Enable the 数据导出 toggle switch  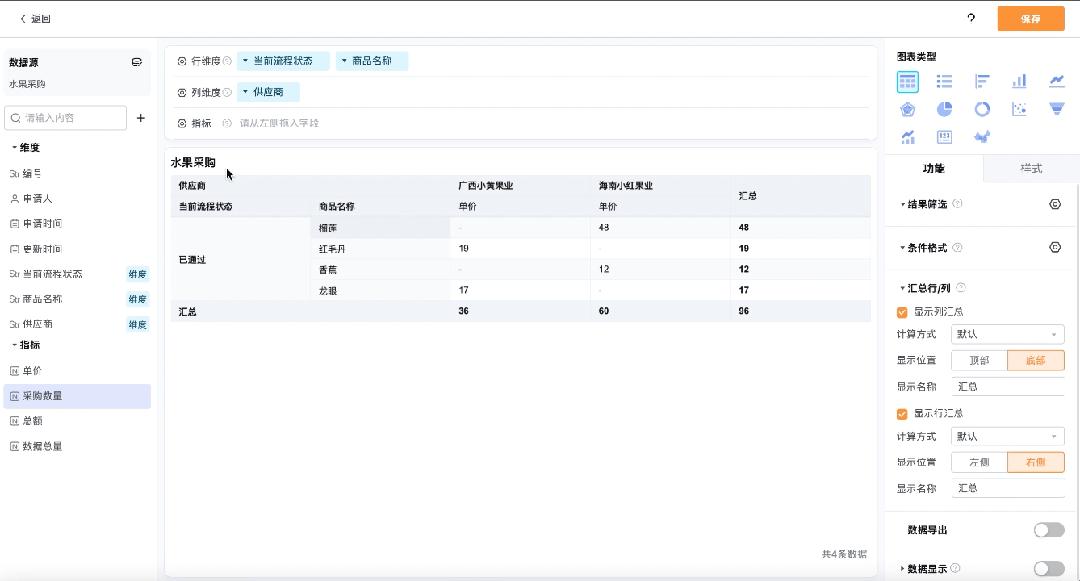coord(1048,530)
